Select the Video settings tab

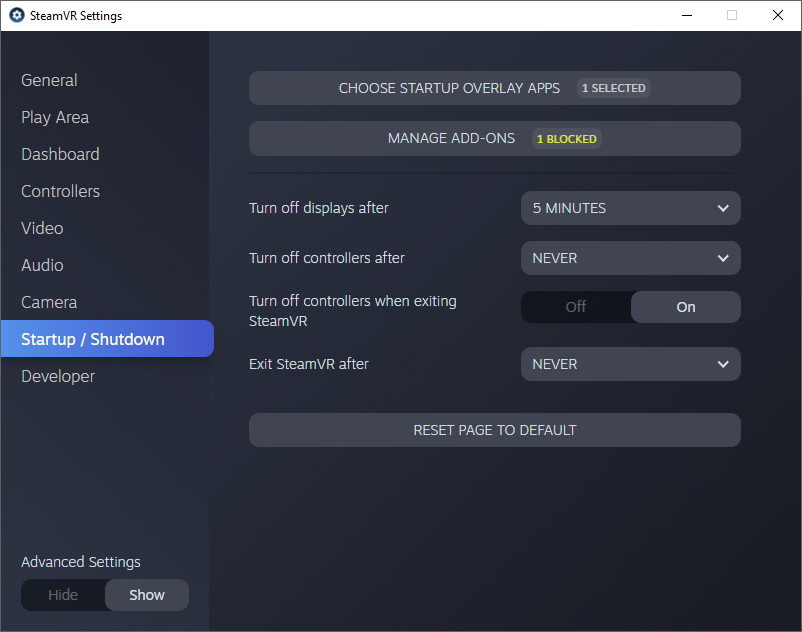point(42,228)
